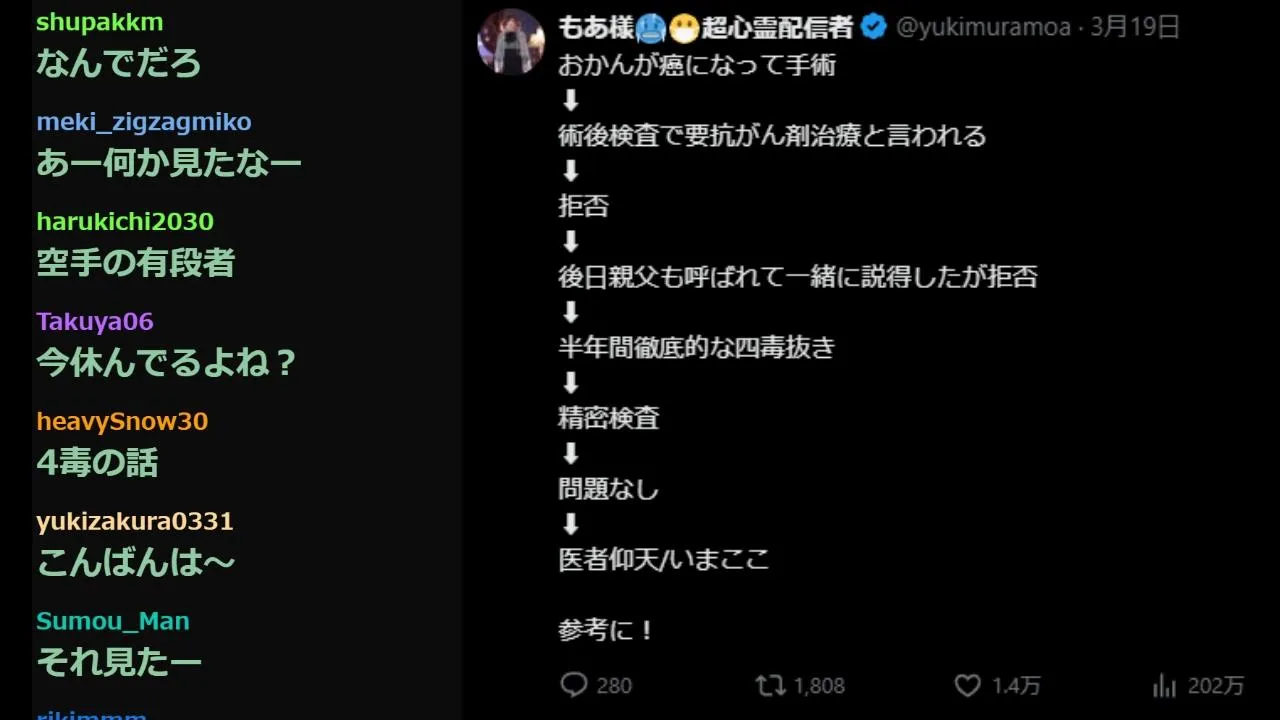Click chat username Sumou_Man
1280x720 pixels.
[113, 621]
